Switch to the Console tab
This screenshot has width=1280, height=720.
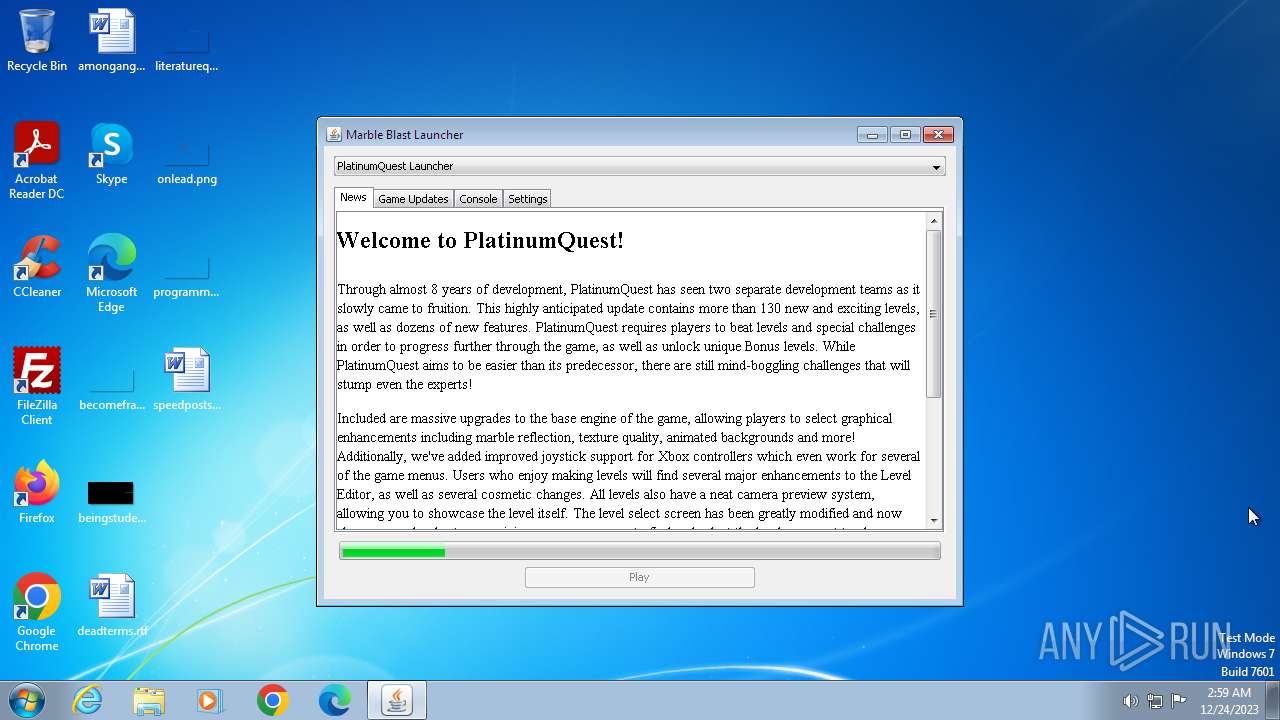pos(478,199)
